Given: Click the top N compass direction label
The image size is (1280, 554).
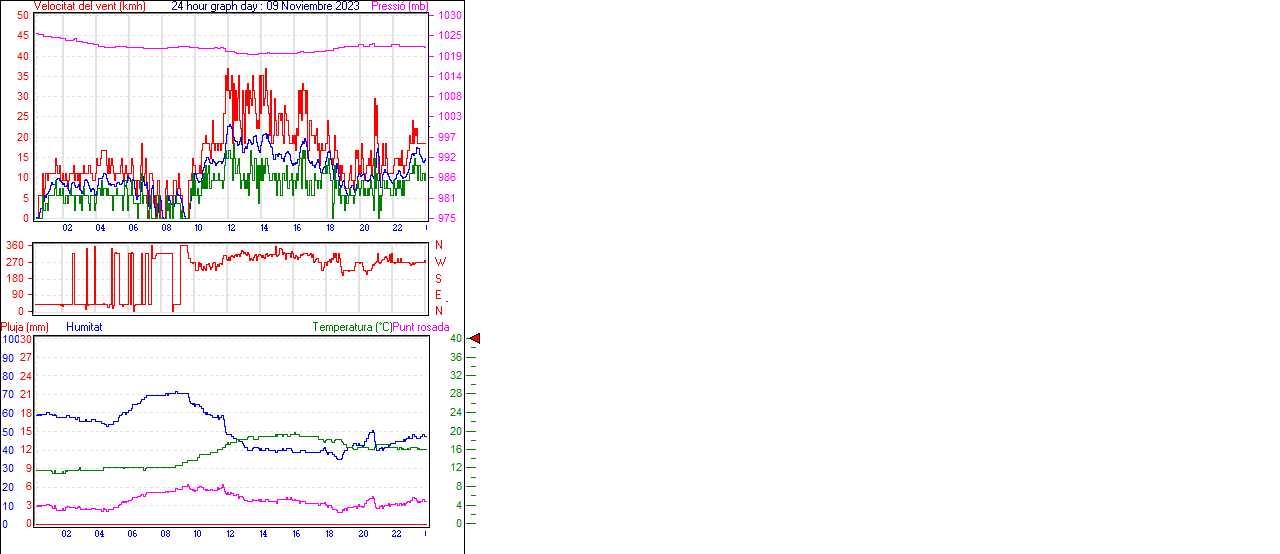Looking at the screenshot, I should pos(439,245).
